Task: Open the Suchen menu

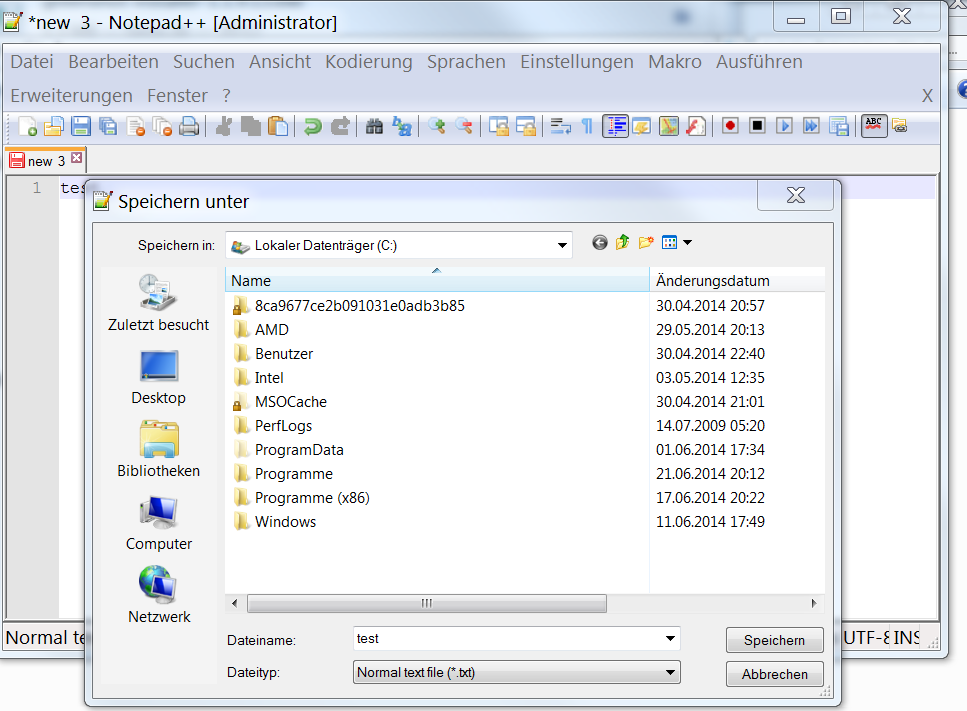Action: (204, 62)
